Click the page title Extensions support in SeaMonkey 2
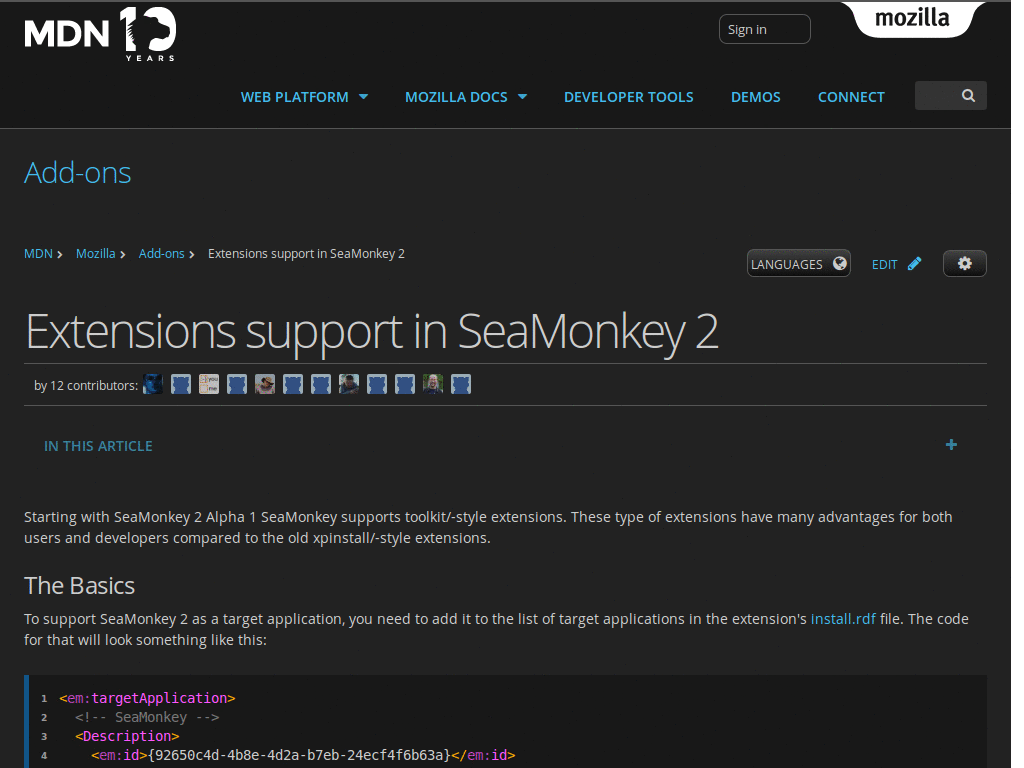 tap(372, 332)
